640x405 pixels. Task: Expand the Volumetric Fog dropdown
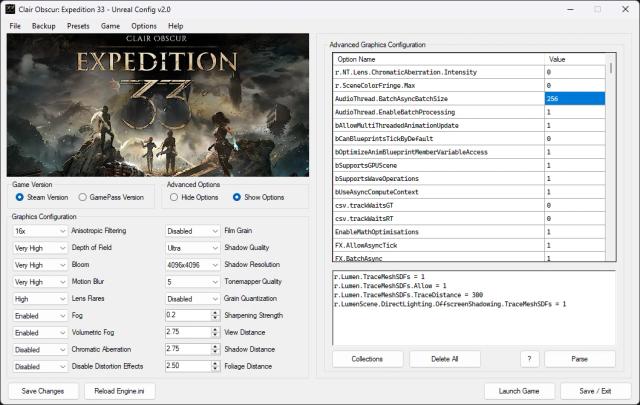(x=40, y=333)
